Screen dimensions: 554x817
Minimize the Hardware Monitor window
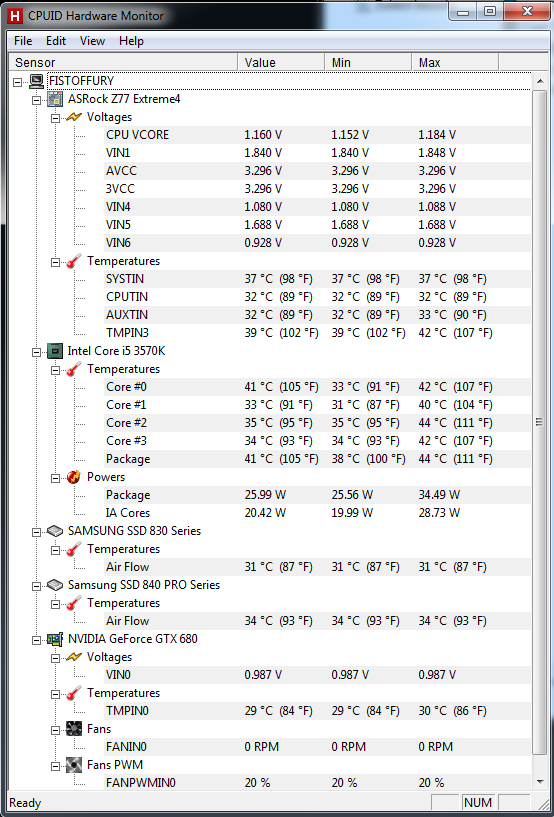coord(464,11)
